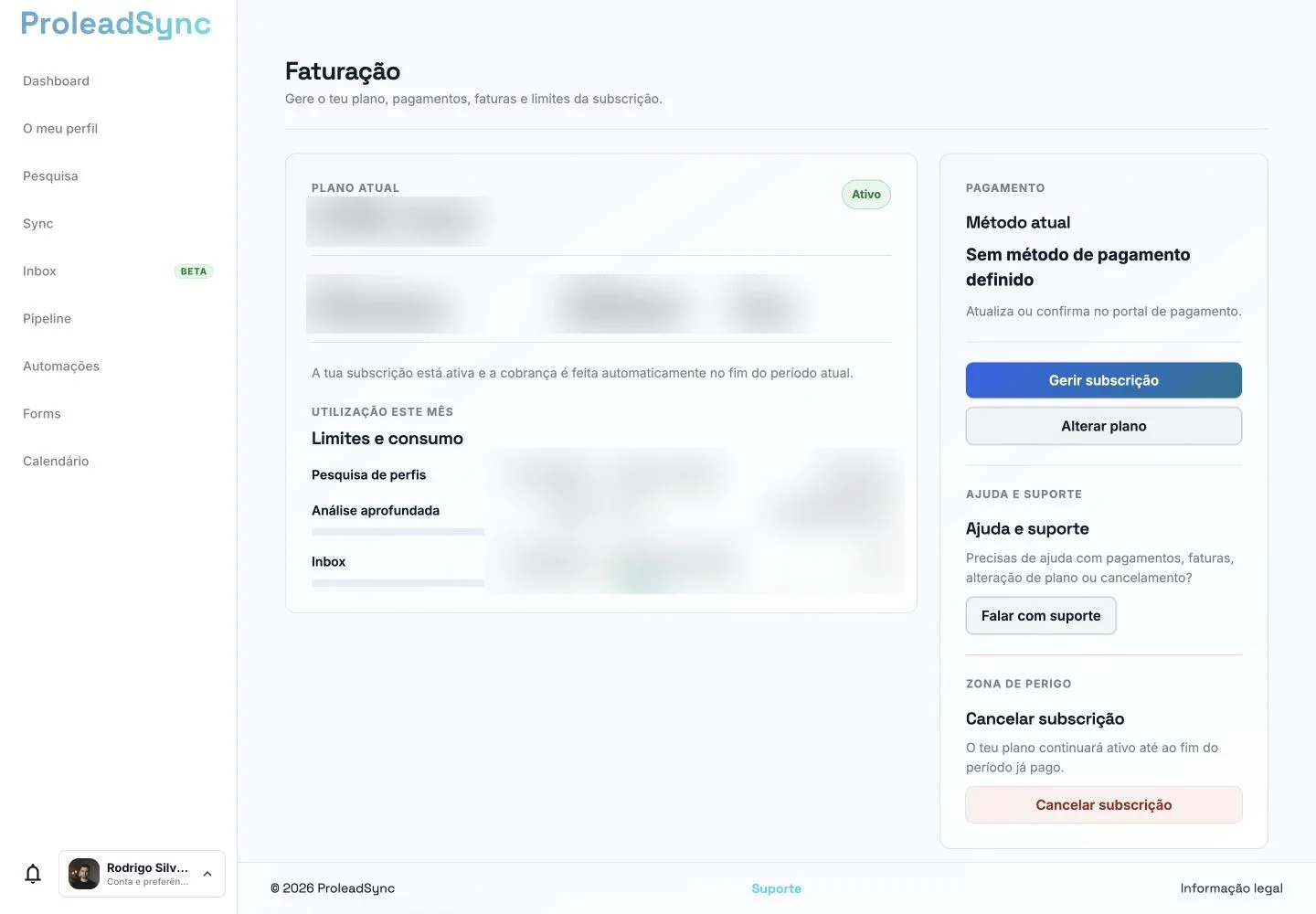The image size is (1316, 914).
Task: Click Falar com suporte
Action: (1041, 616)
